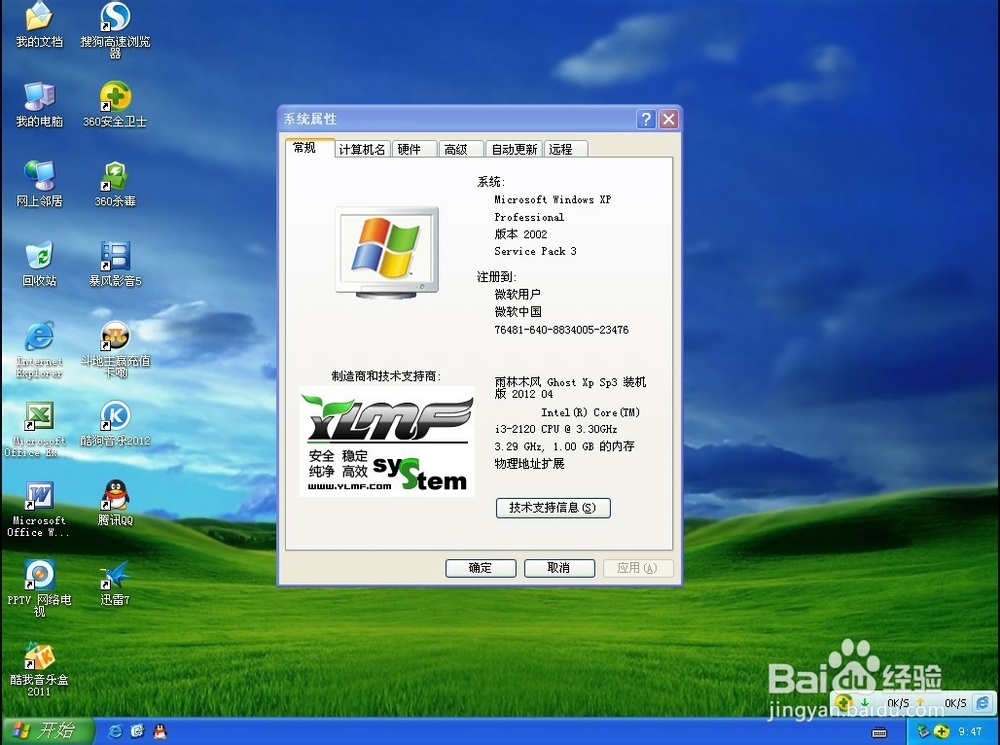Select the PPTV 网络电视 shortcut
Image resolution: width=1000 pixels, height=745 pixels.
point(39,588)
